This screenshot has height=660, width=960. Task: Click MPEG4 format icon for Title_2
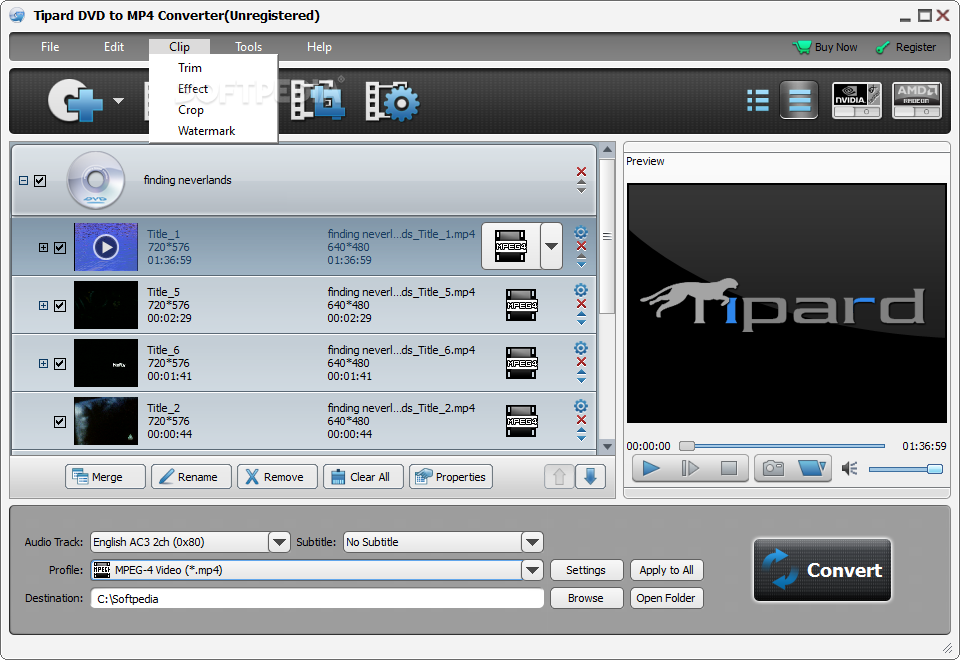tap(522, 421)
